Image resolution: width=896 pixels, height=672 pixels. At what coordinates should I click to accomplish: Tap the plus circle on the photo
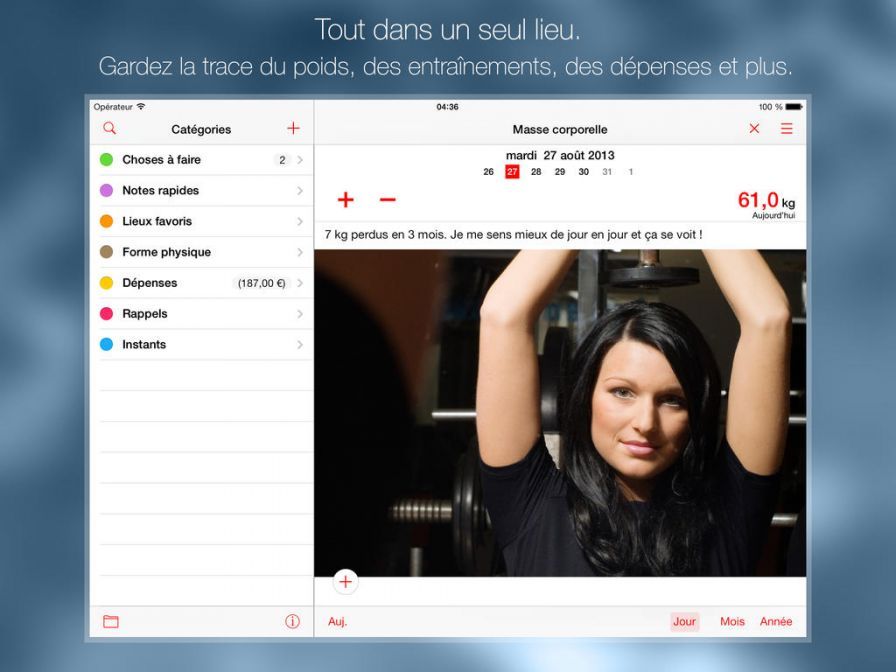[x=345, y=580]
